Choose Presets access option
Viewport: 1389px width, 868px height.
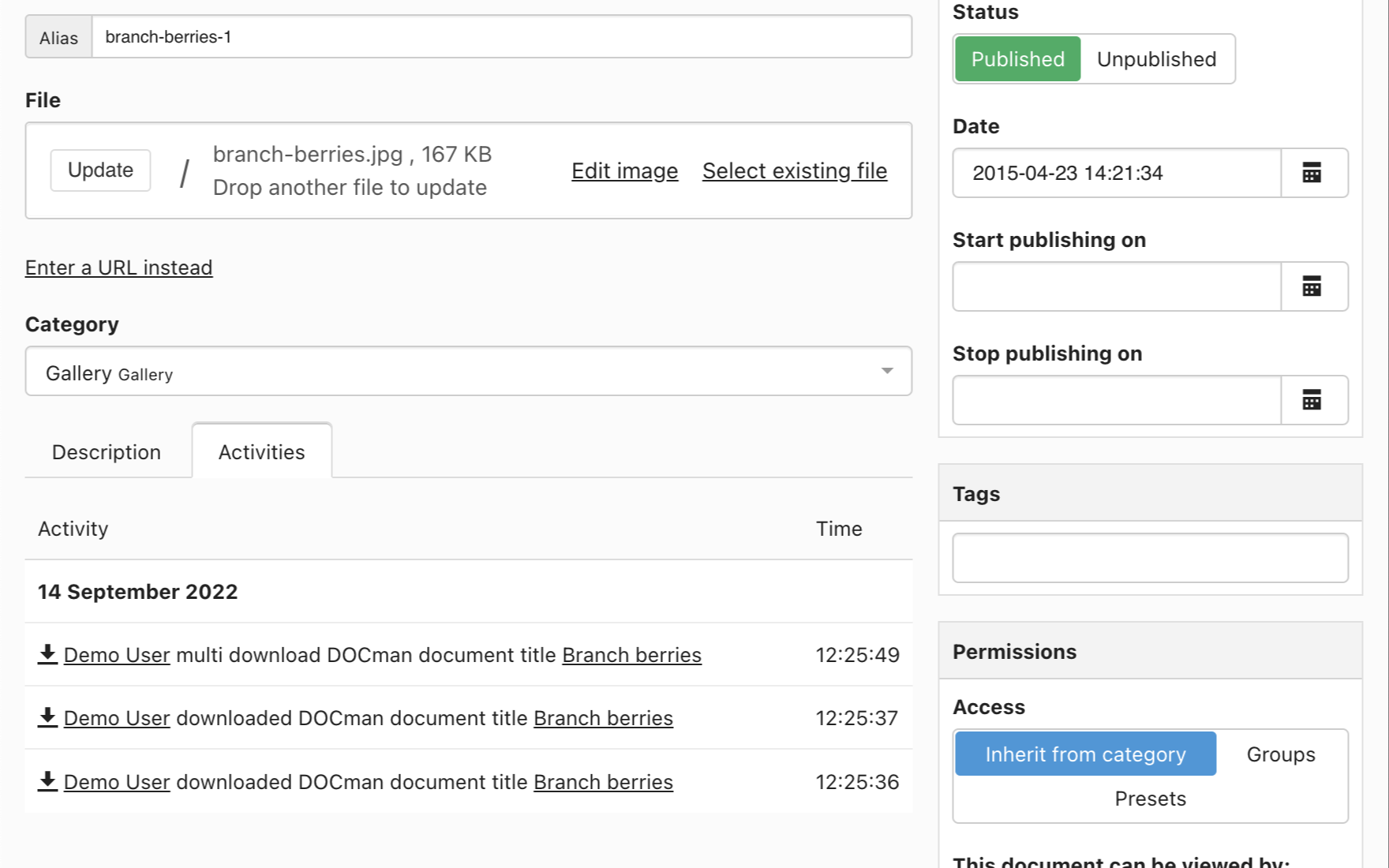1150,799
